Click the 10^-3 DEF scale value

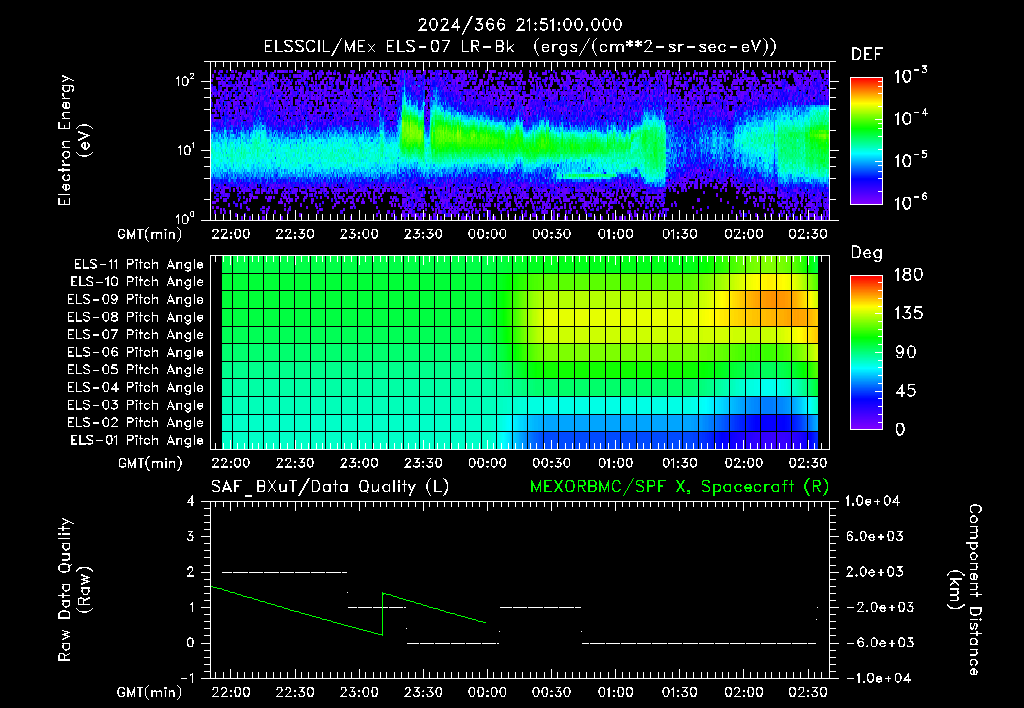pos(910,76)
